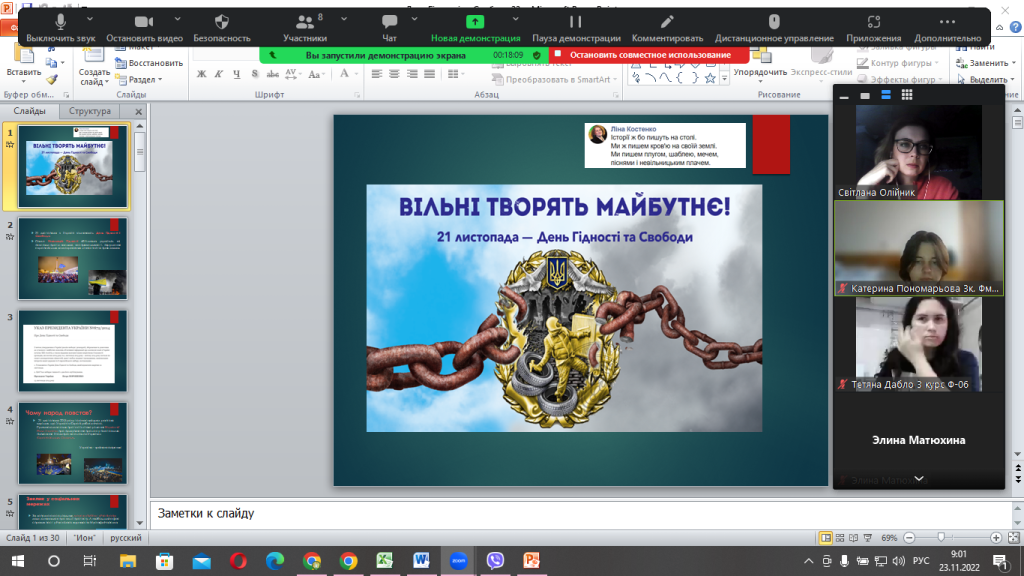Adjust the slide zoom slider handle
This screenshot has height=576, width=1024.
(x=941, y=537)
